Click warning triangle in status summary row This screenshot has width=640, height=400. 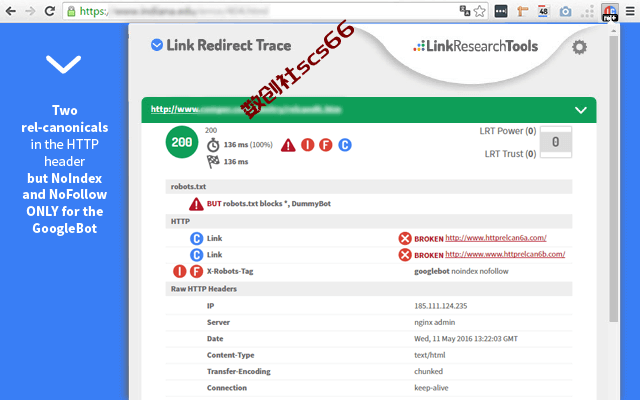[x=288, y=145]
